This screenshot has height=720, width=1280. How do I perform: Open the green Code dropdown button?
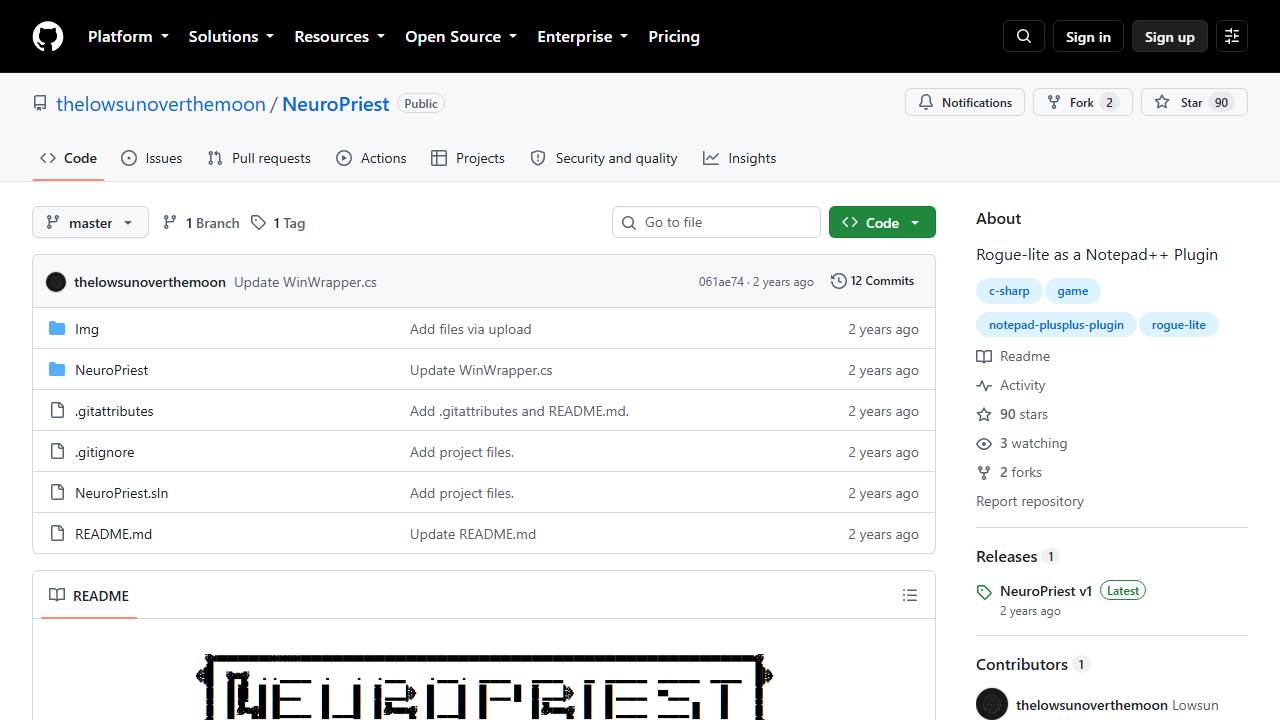click(x=882, y=223)
